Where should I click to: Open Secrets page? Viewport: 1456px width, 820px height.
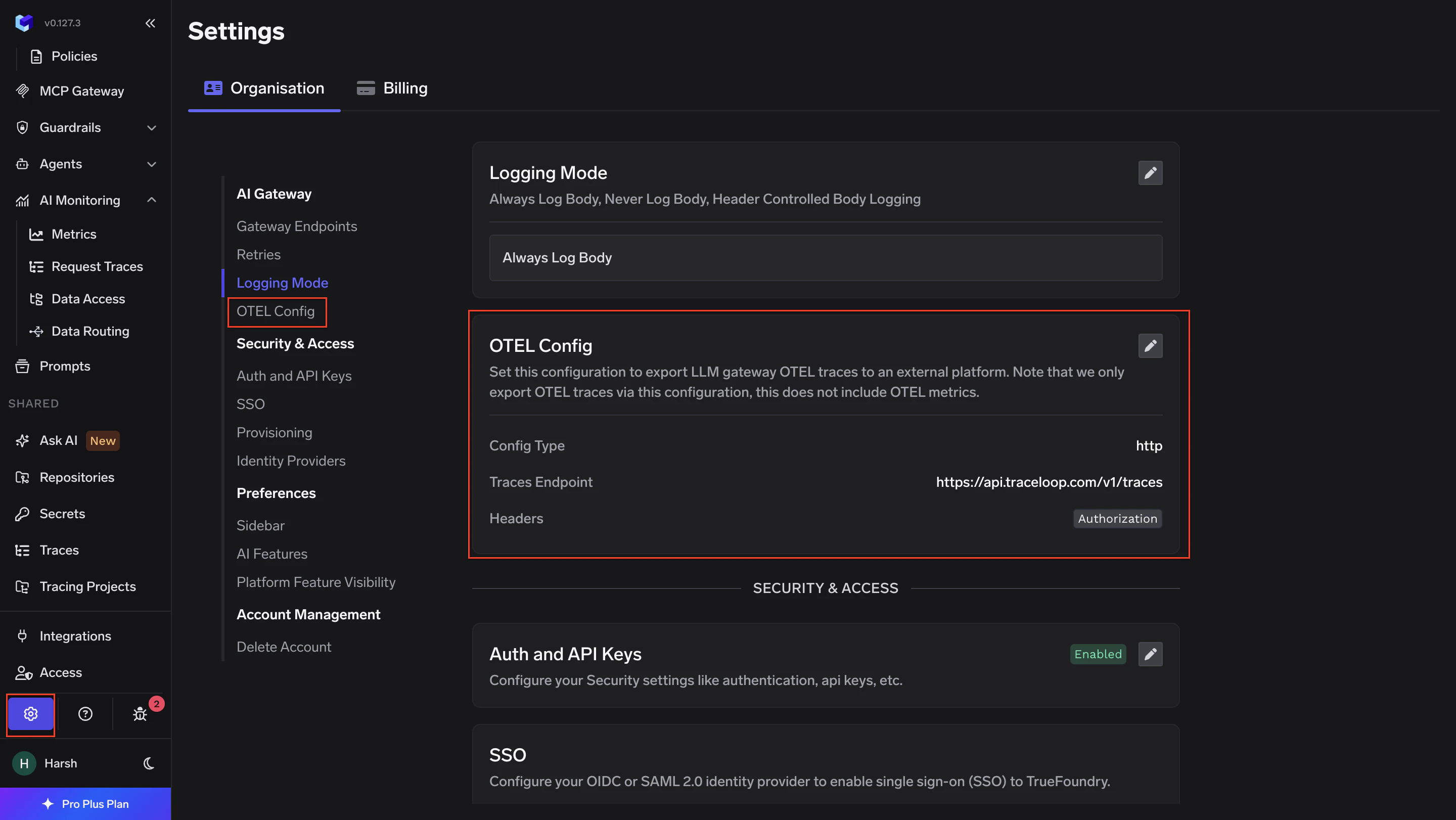62,514
